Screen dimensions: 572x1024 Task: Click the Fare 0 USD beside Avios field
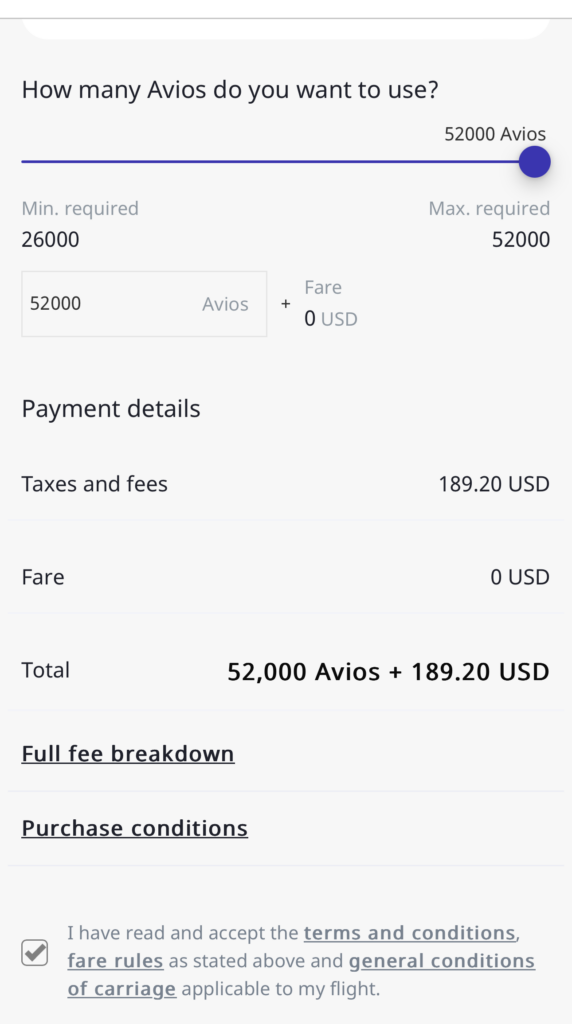pyautogui.click(x=330, y=304)
